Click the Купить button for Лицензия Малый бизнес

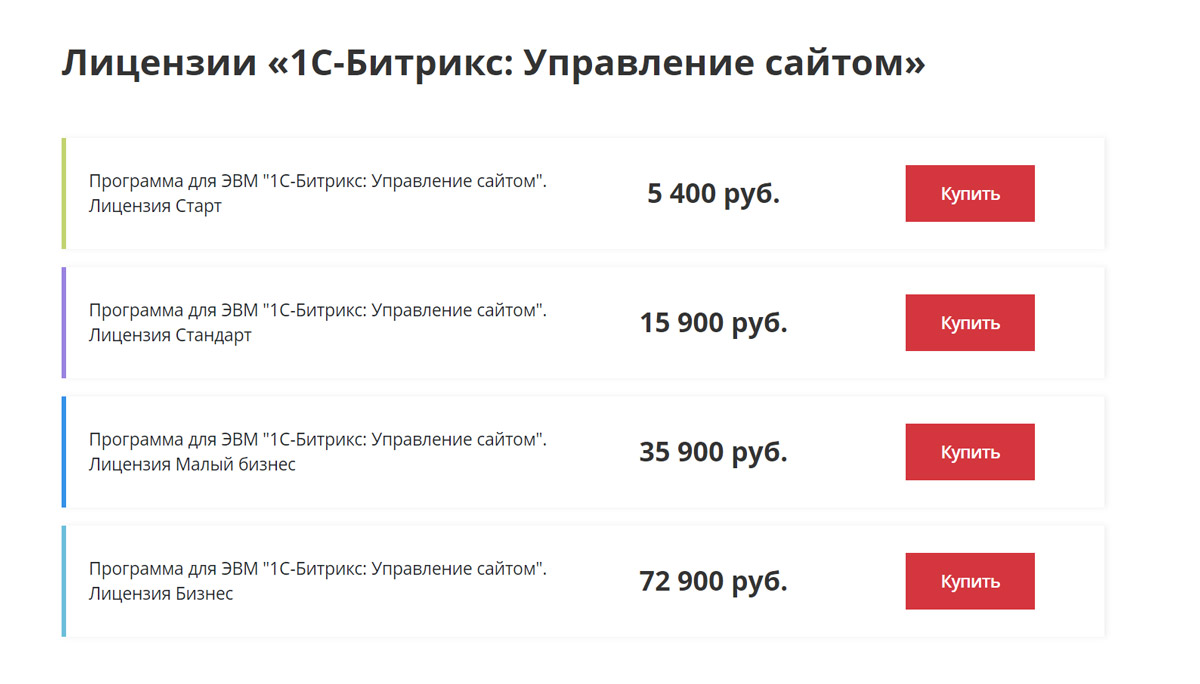point(969,451)
